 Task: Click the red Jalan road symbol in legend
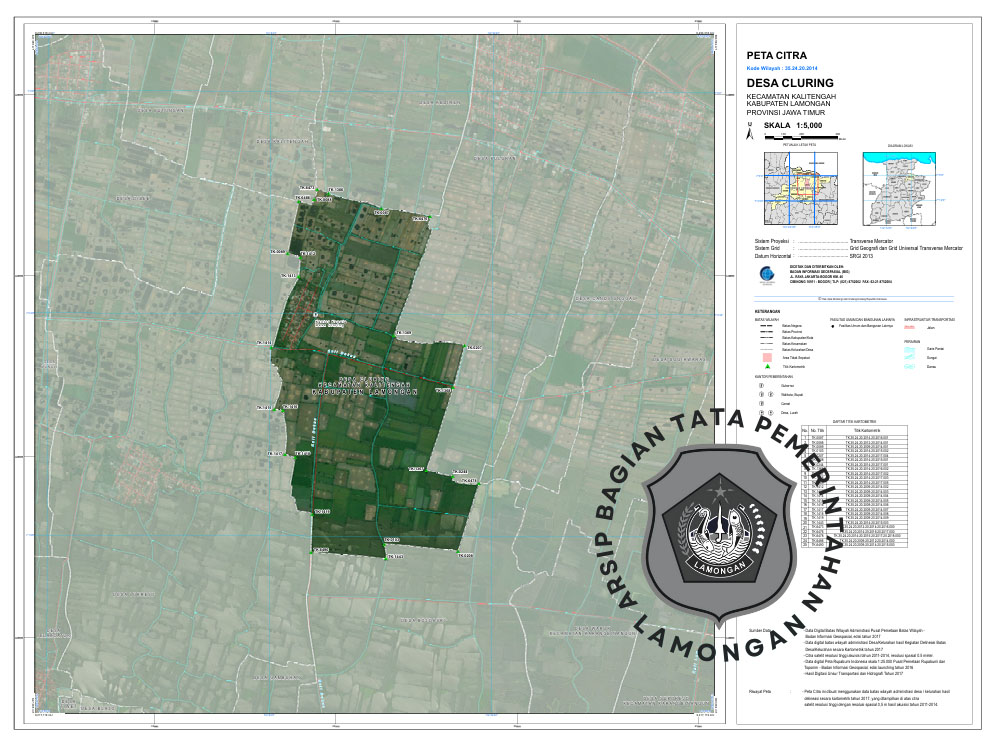[x=909, y=327]
